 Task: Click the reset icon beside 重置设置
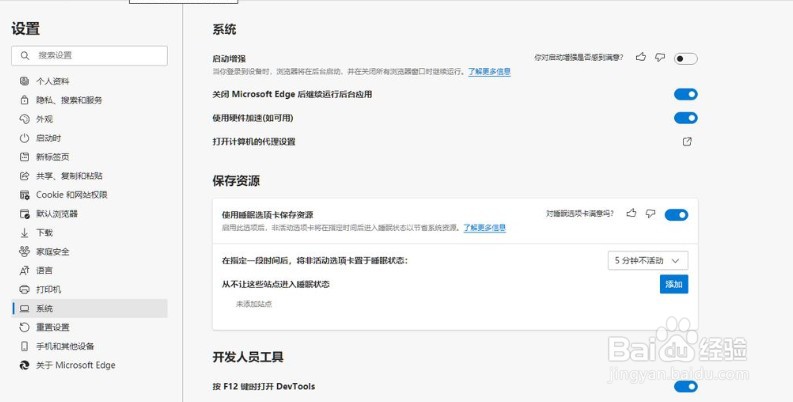click(24, 327)
